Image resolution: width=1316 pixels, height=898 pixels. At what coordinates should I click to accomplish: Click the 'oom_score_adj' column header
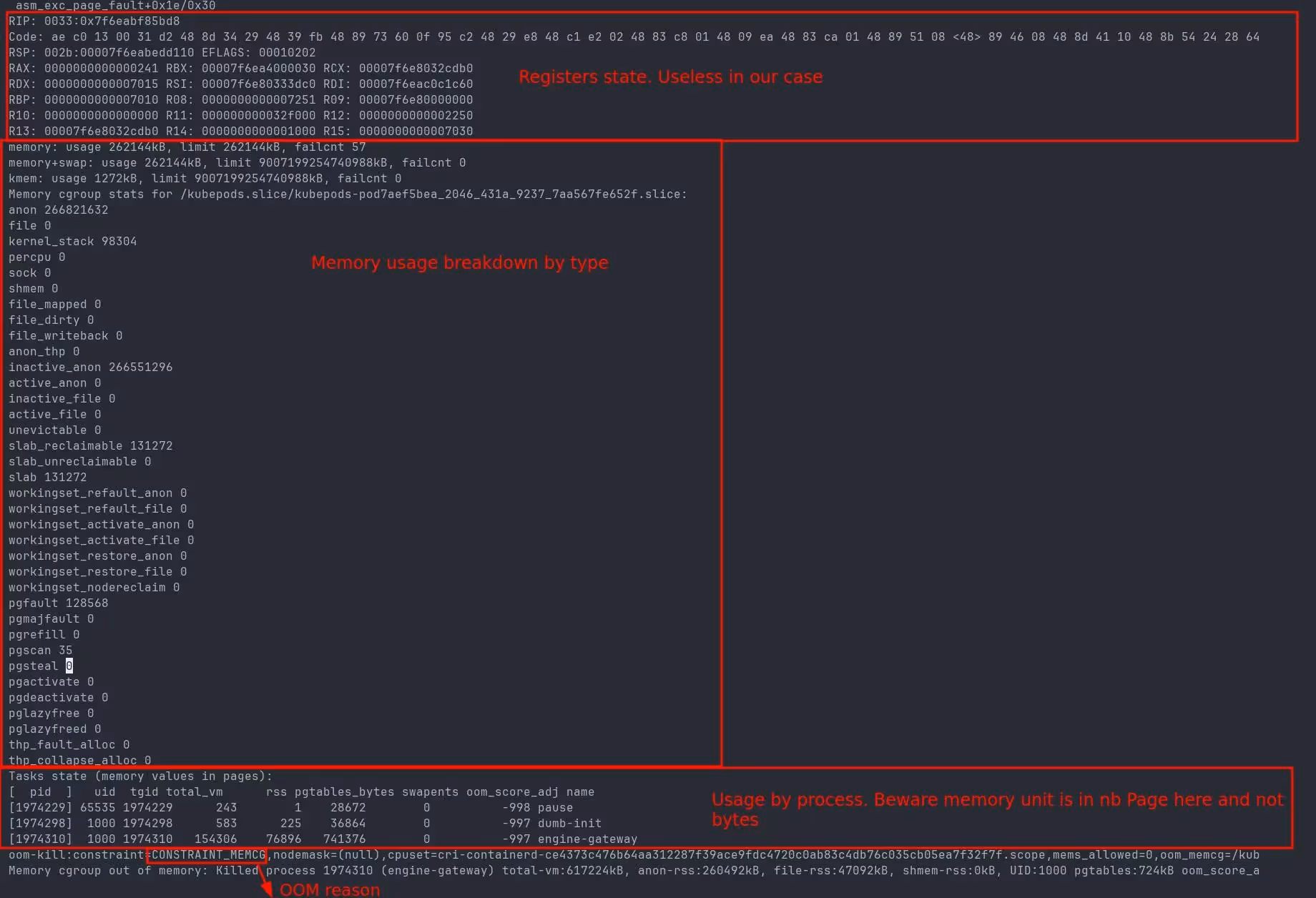513,792
